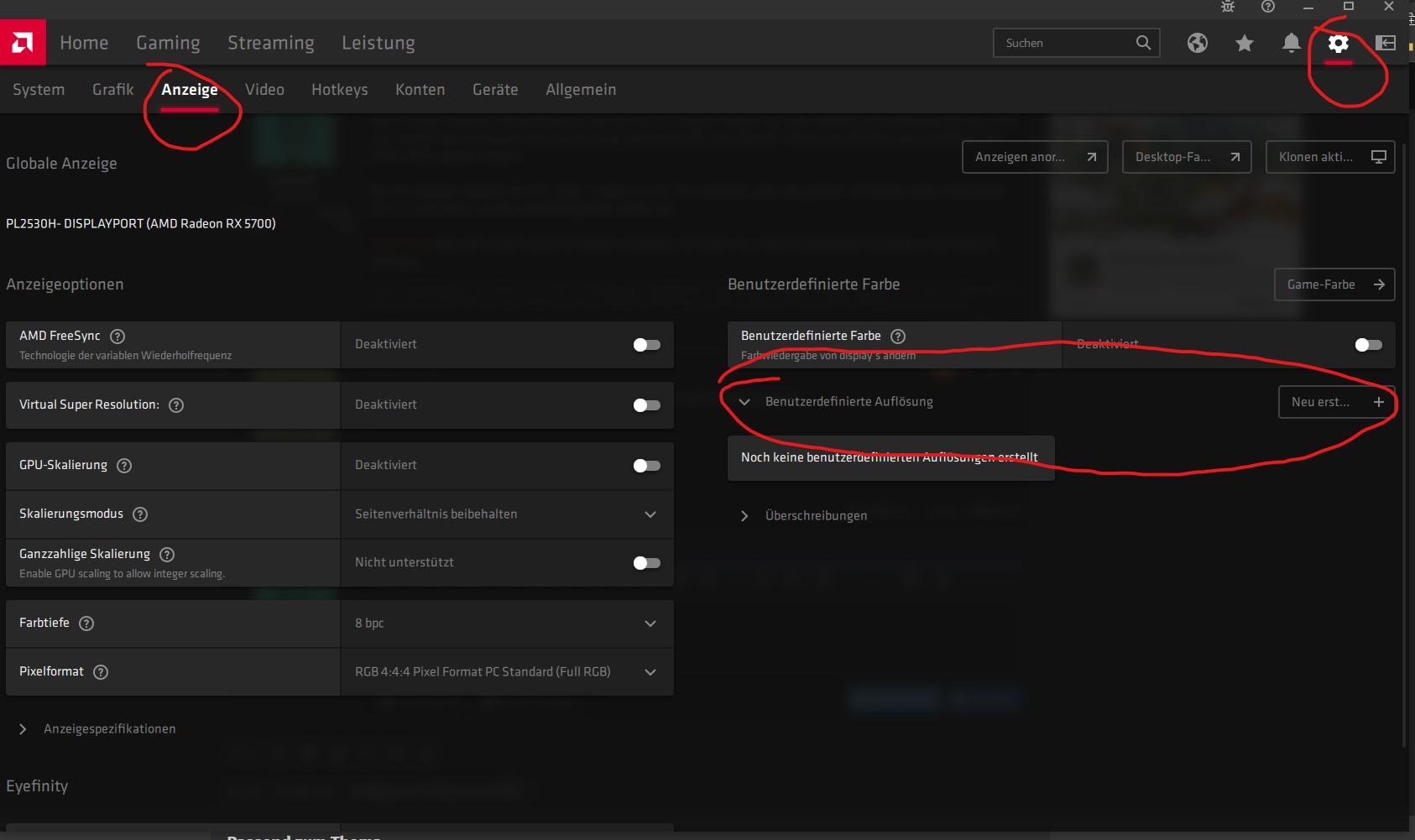Show Virtual Super Resolution help icon
Image resolution: width=1415 pixels, height=840 pixels.
click(176, 404)
